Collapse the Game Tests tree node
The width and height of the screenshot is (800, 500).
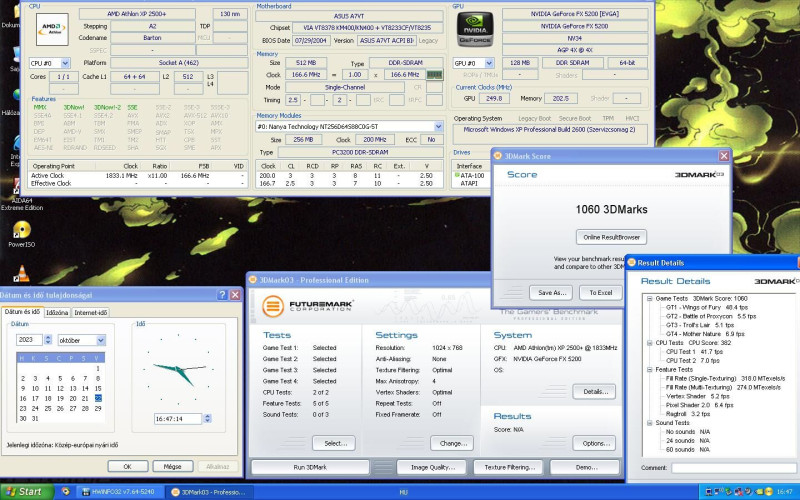649,298
